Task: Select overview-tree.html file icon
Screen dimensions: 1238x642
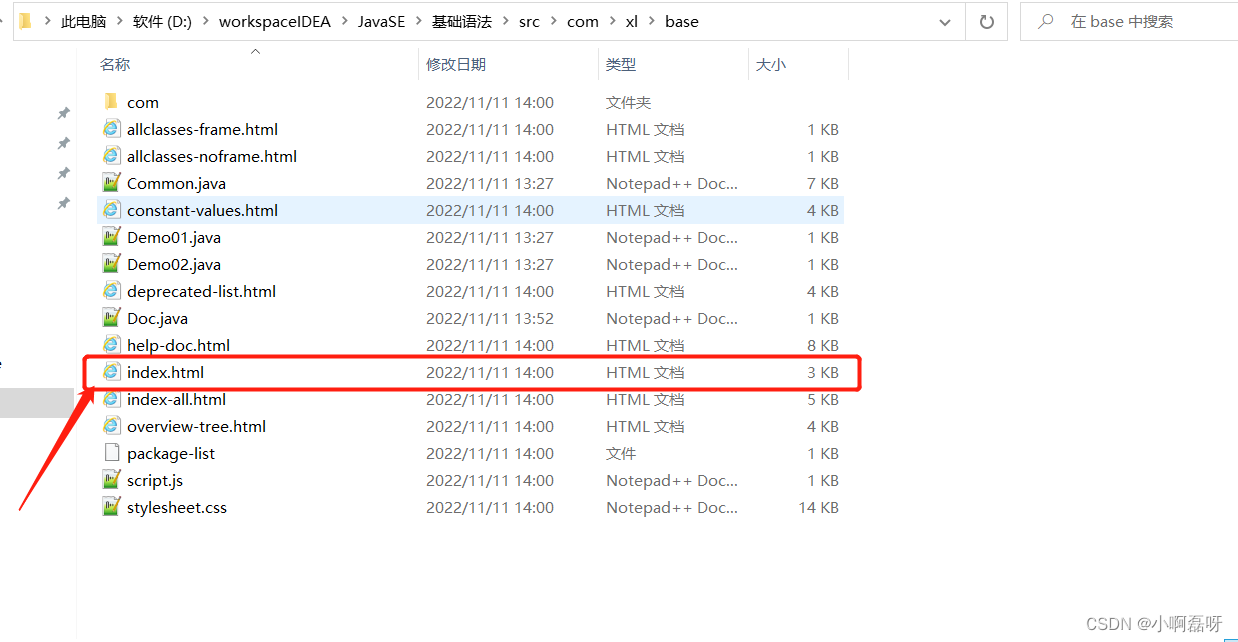Action: pyautogui.click(x=111, y=426)
